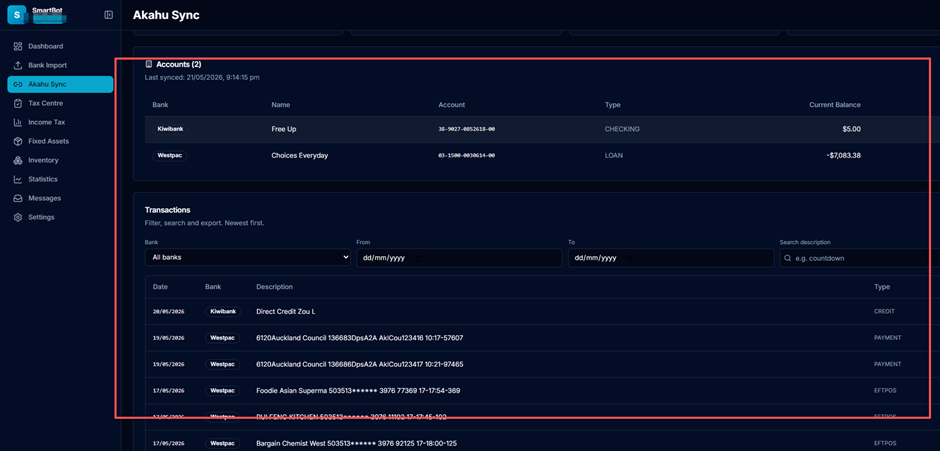Screen dimensions: 940x451
Task: Click the Accounts (2) heading icon
Action: click(149, 64)
